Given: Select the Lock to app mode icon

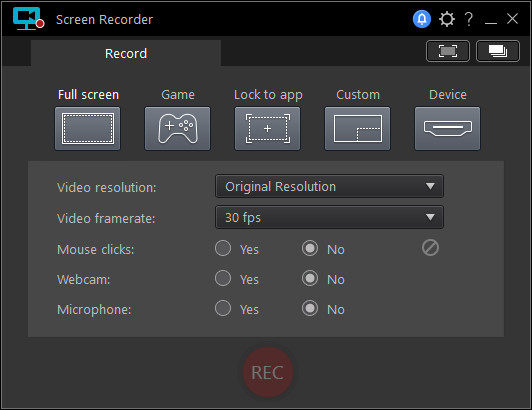Looking at the screenshot, I should tap(267, 129).
